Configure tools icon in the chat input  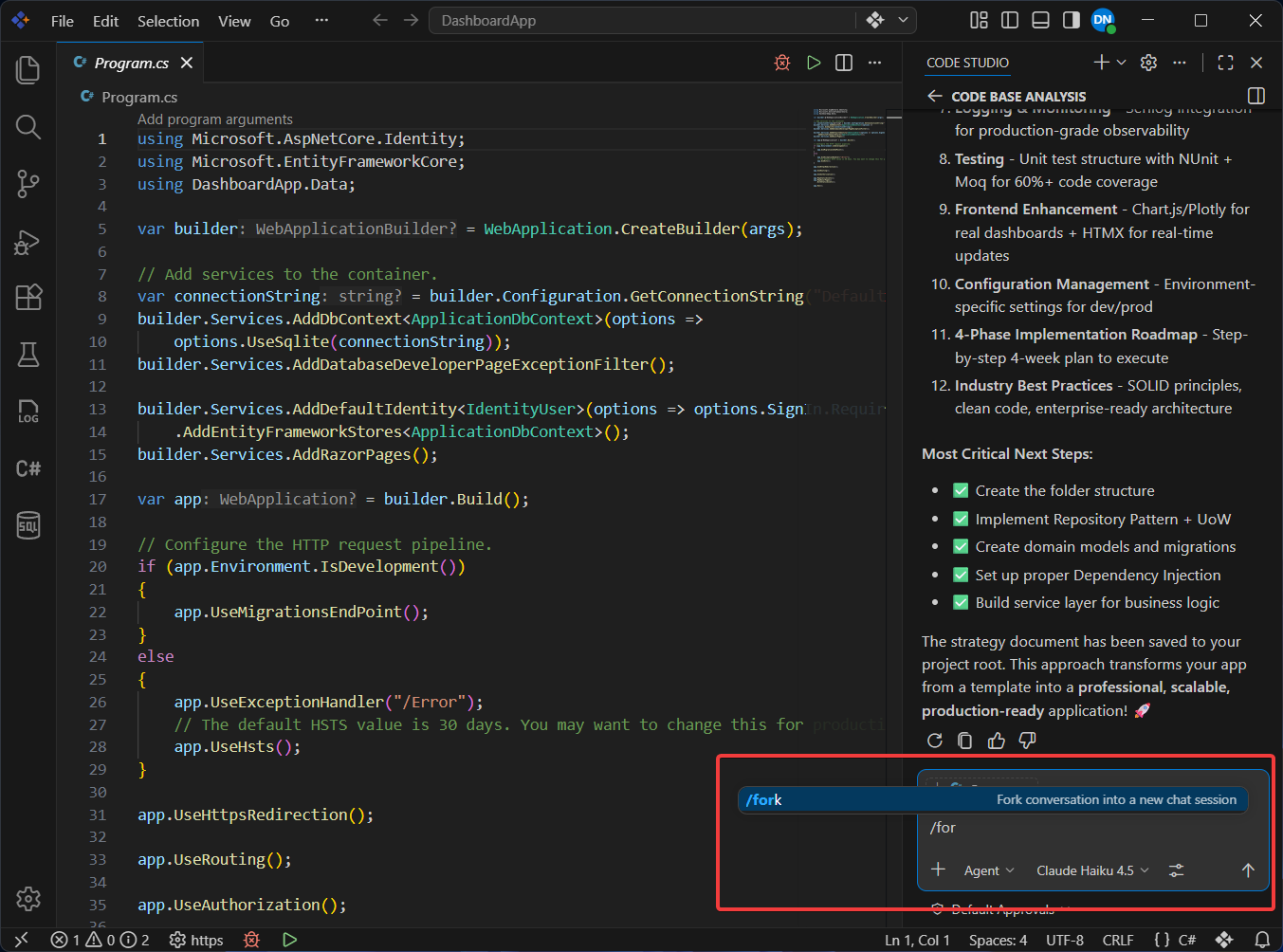point(1176,870)
